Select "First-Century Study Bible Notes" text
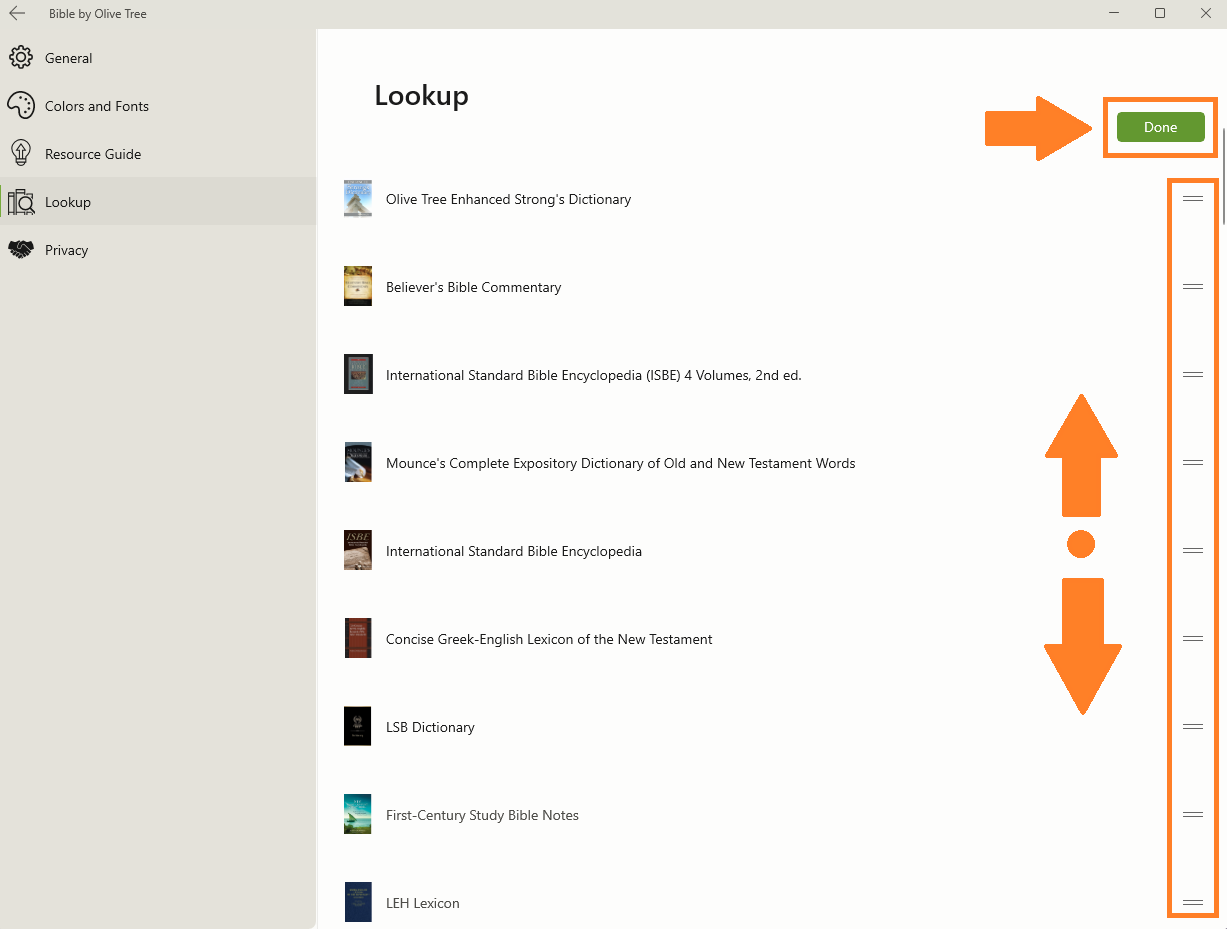1227x929 pixels. [482, 815]
